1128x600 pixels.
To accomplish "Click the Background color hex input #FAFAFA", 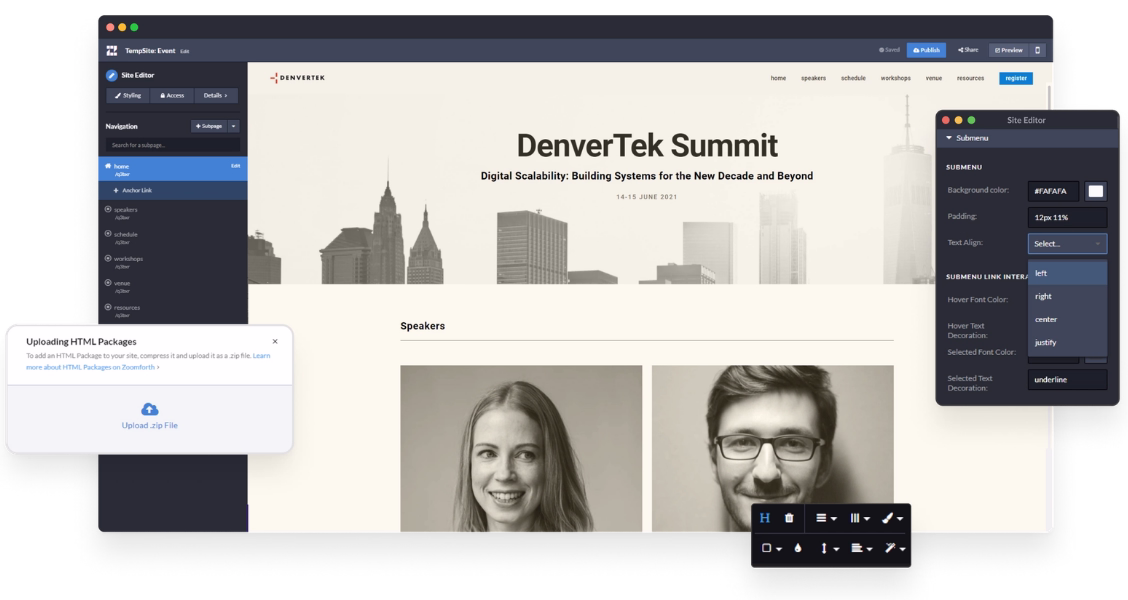I will 1053,191.
